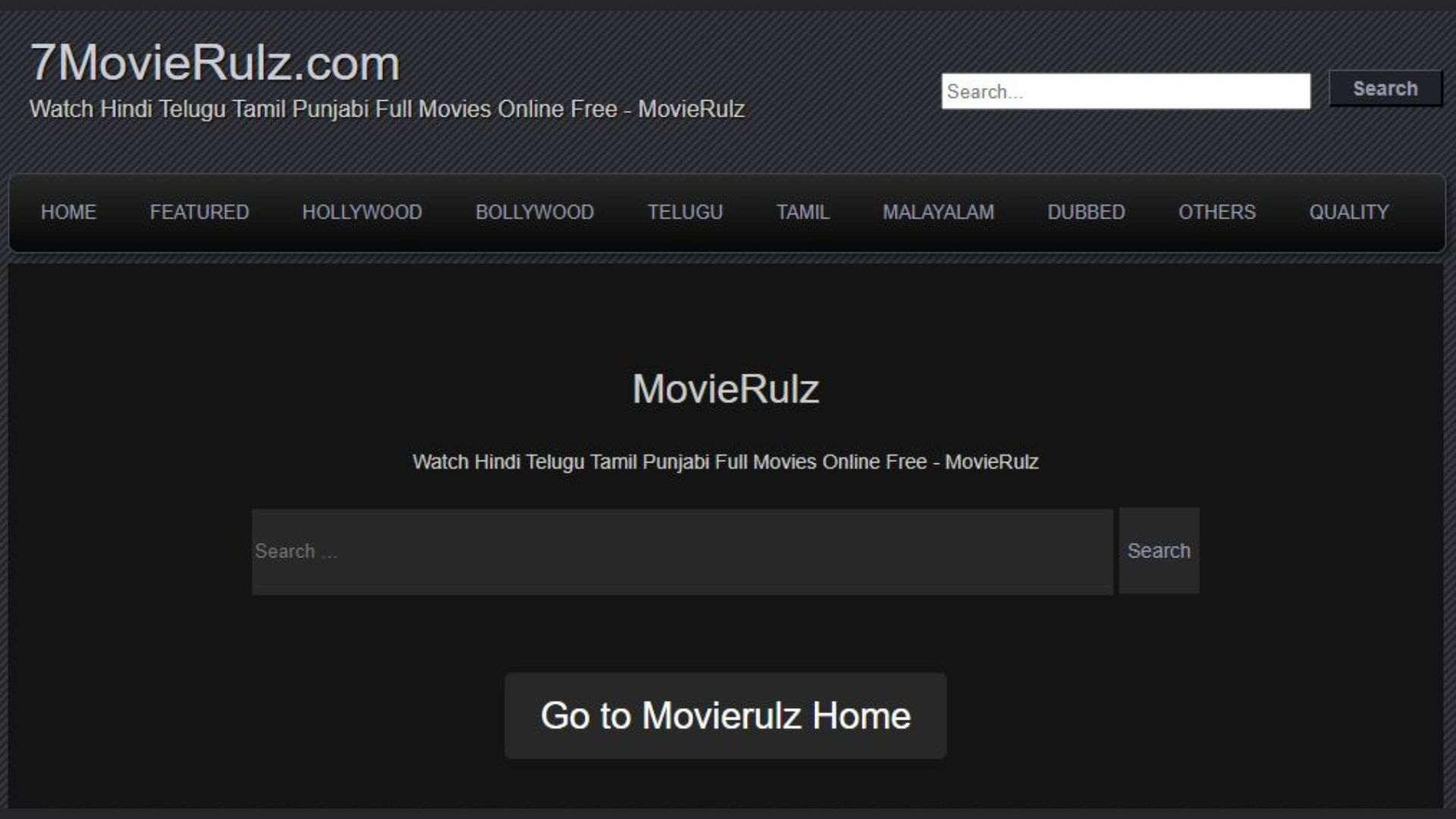Select the DUBBED movies section
The image size is (1456, 819).
pos(1085,212)
